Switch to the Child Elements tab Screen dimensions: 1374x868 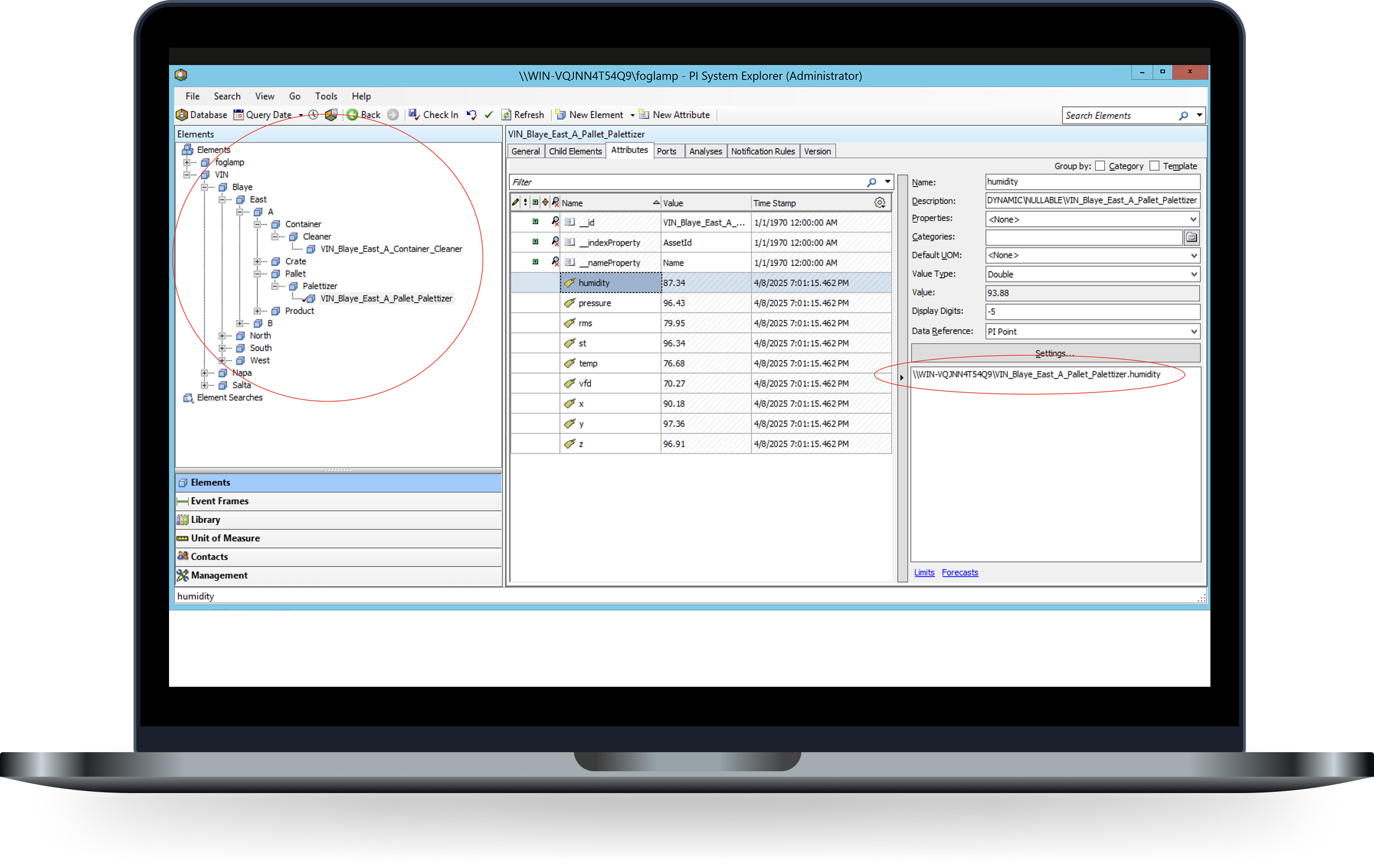click(x=575, y=151)
